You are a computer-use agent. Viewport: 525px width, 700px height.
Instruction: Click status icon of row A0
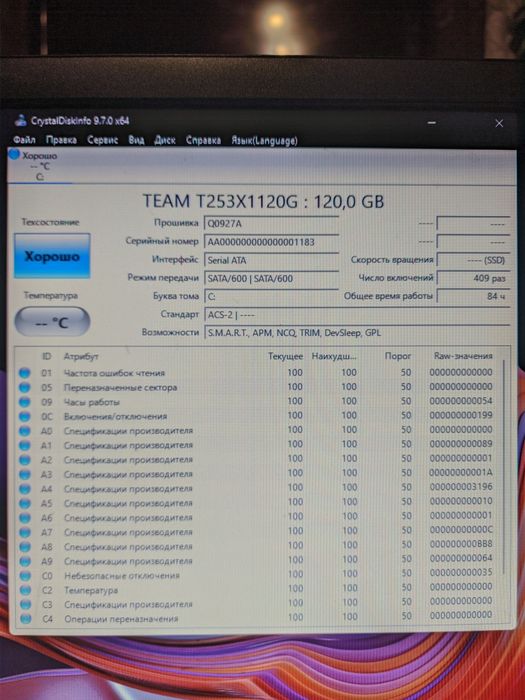(x=25, y=431)
